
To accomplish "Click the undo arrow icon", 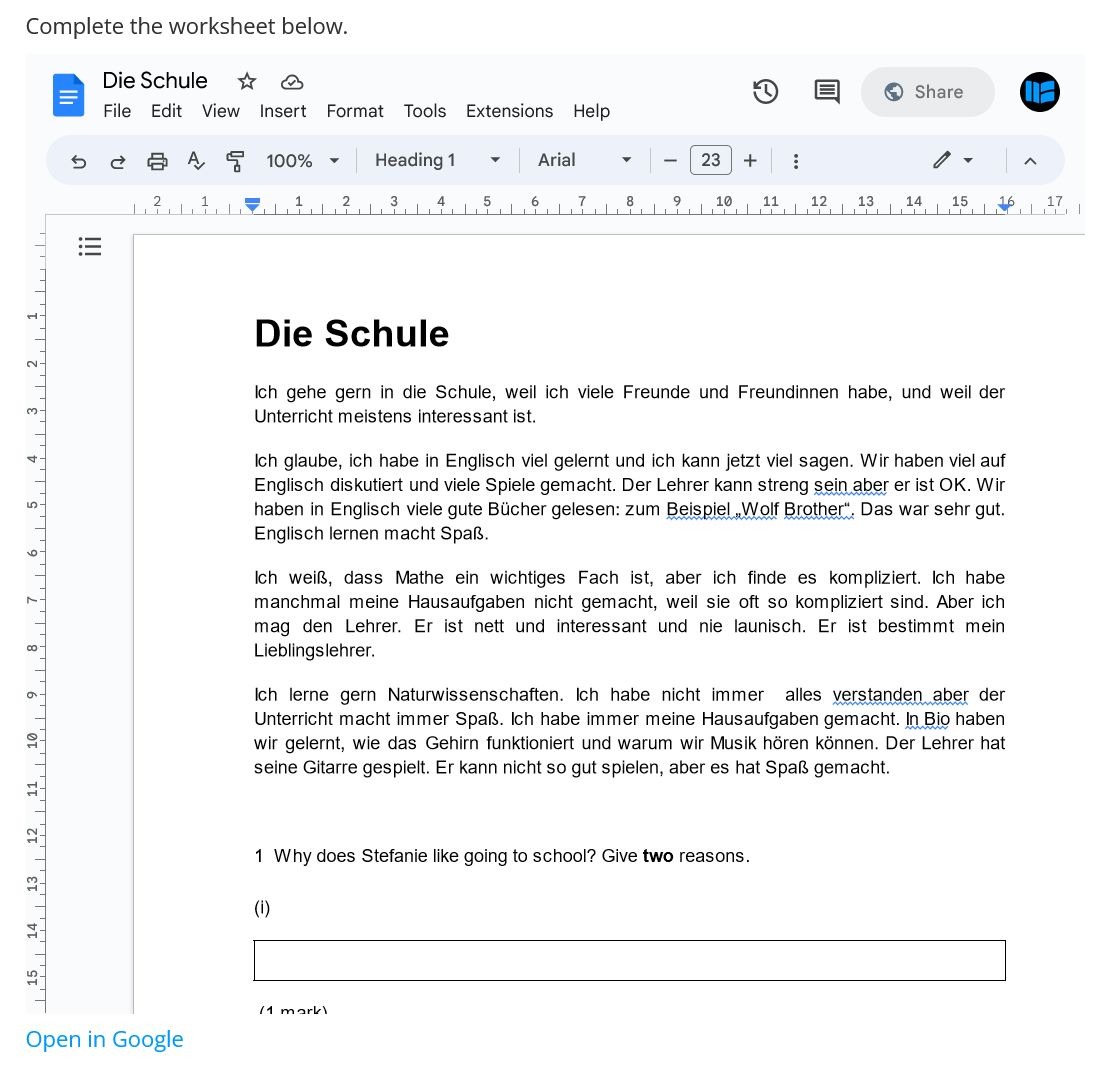I will [79, 161].
